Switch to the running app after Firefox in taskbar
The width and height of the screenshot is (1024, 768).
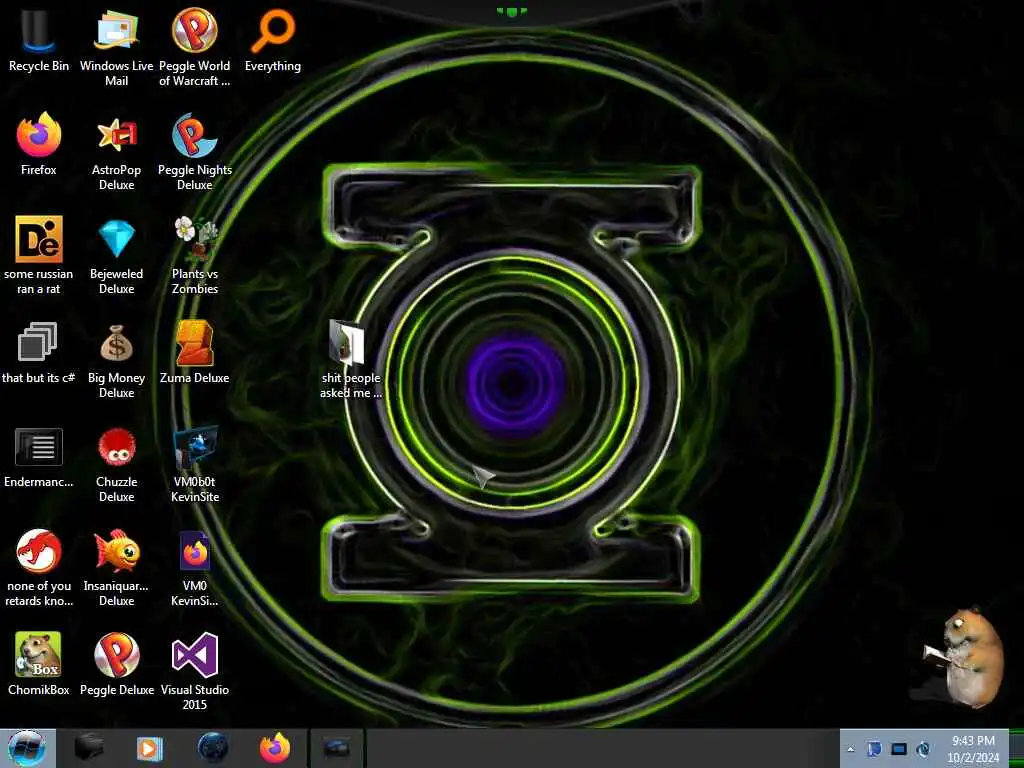click(x=337, y=748)
